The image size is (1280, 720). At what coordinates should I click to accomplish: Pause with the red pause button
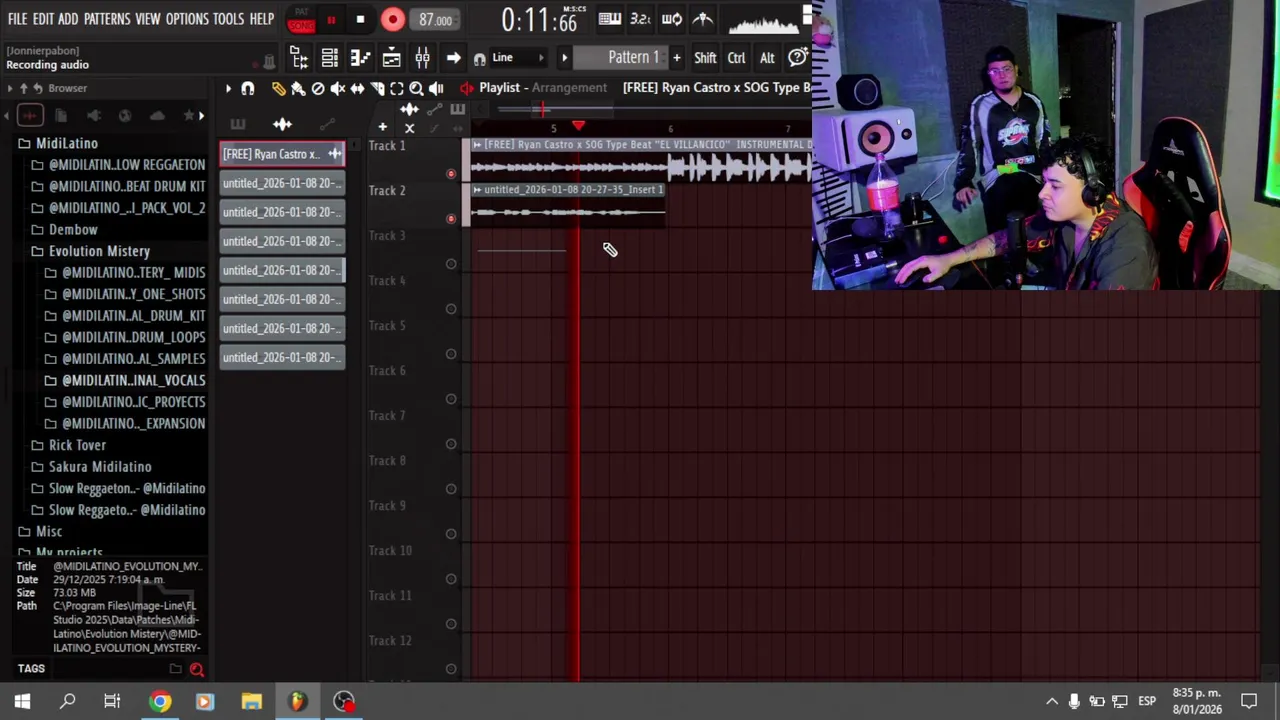[331, 19]
